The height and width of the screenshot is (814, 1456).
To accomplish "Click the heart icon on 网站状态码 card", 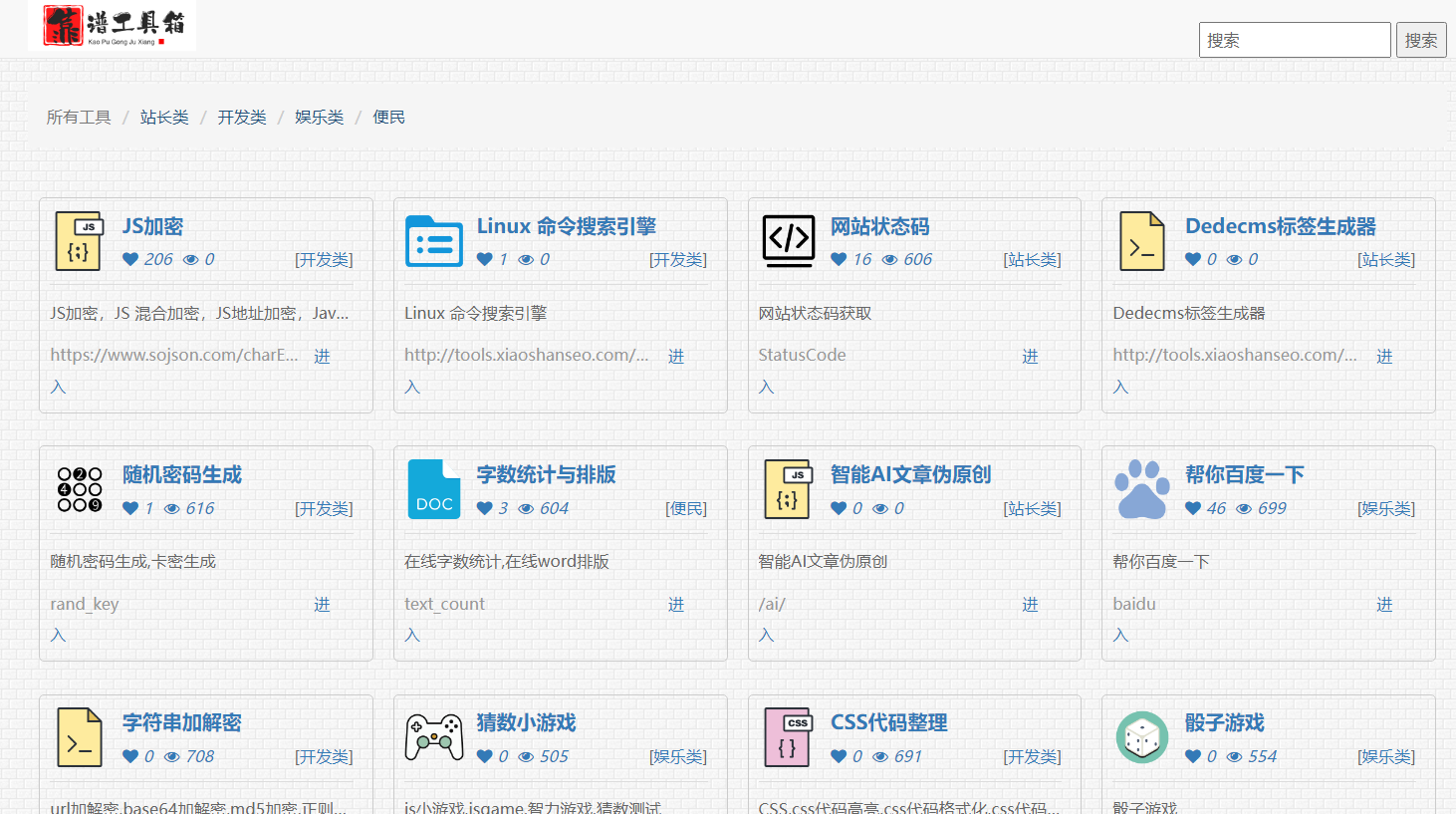I will pyautogui.click(x=839, y=259).
